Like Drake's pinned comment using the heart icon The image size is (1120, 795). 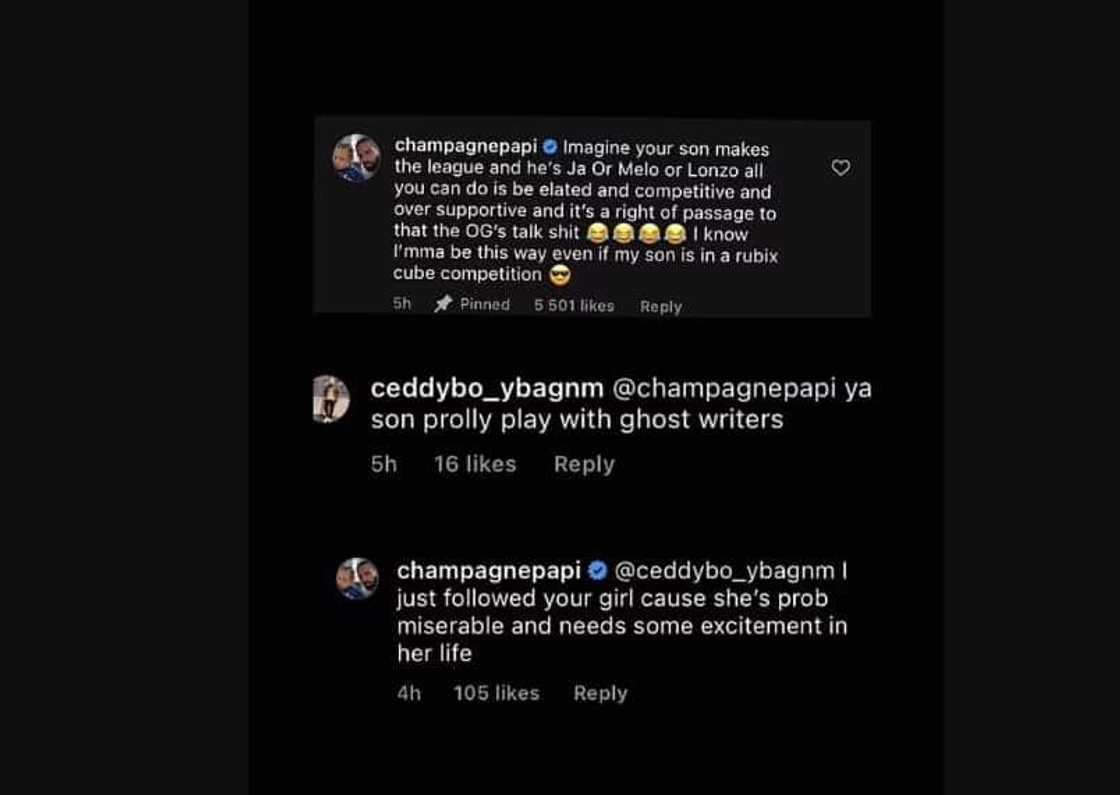(840, 168)
